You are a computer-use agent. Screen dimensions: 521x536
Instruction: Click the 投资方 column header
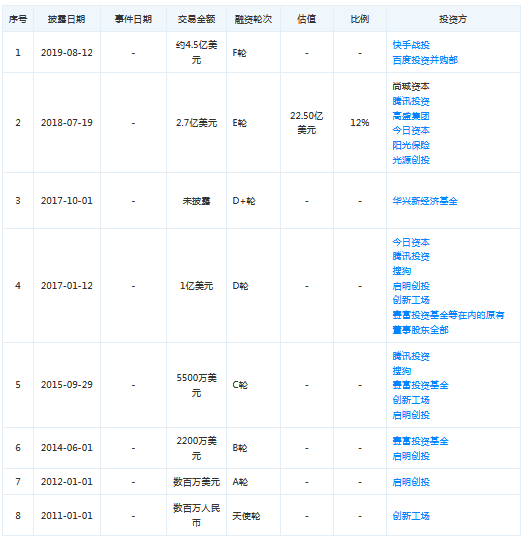tap(453, 19)
